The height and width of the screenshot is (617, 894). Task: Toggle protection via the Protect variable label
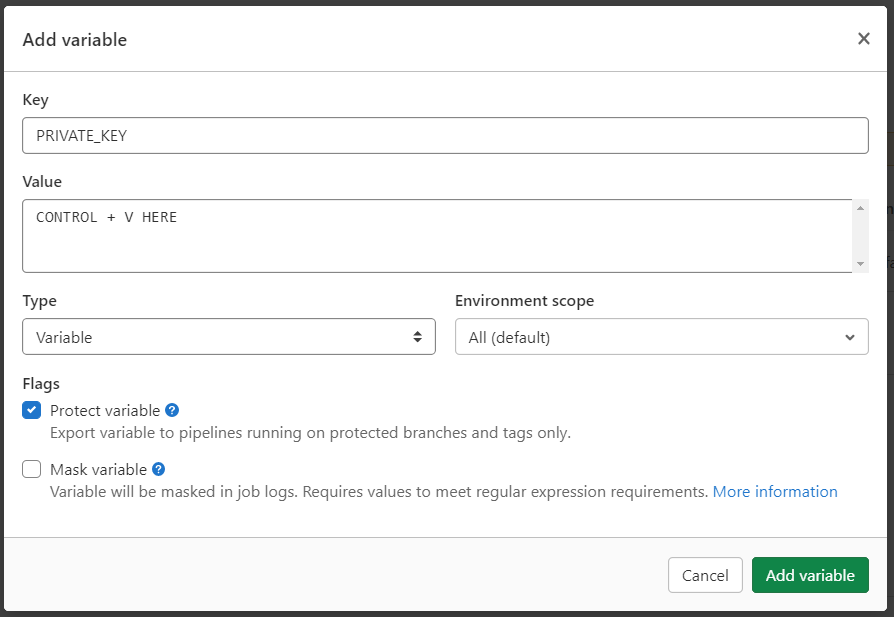coord(104,410)
